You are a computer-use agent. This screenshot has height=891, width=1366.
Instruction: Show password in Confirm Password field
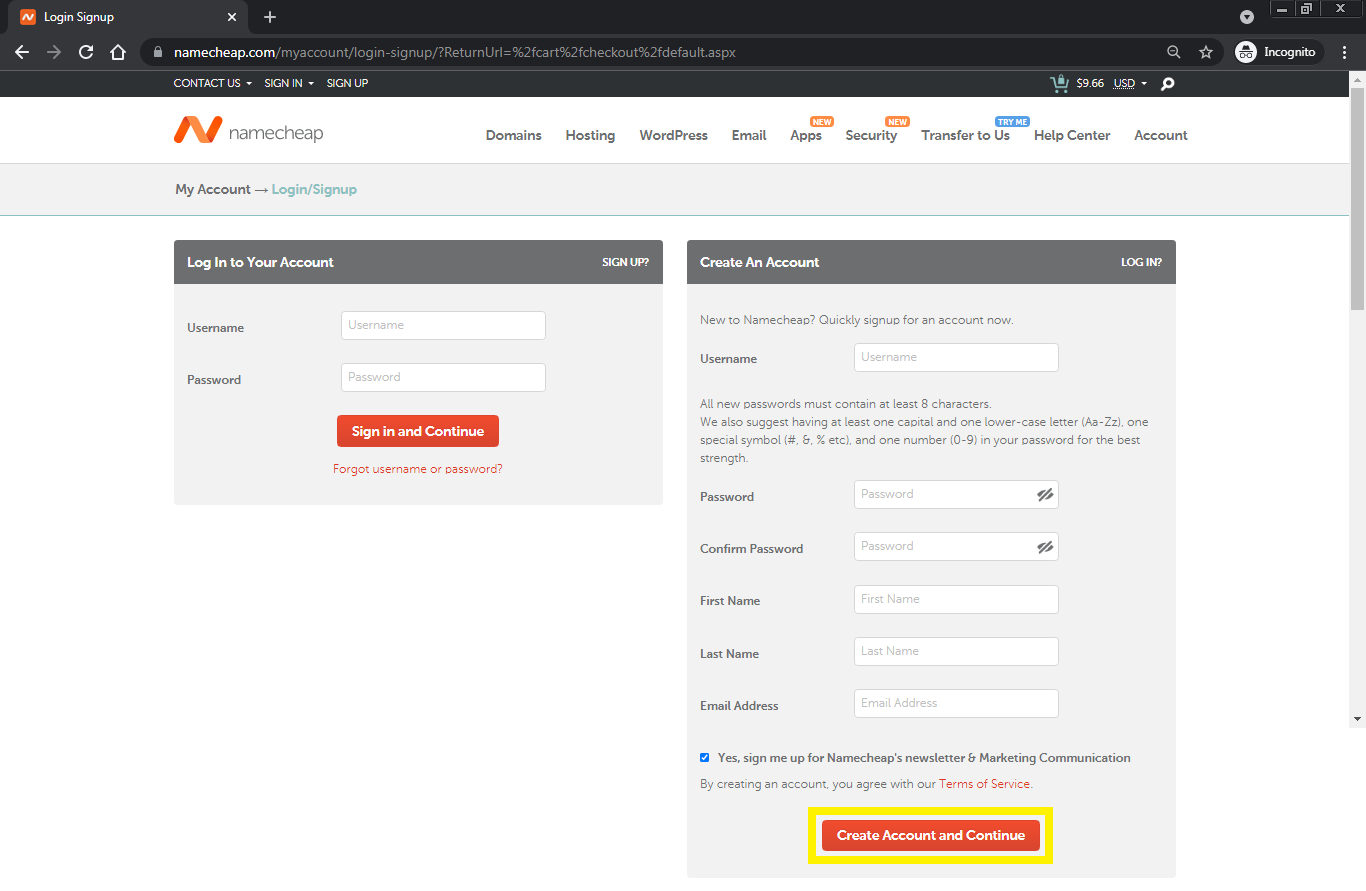[x=1045, y=547]
